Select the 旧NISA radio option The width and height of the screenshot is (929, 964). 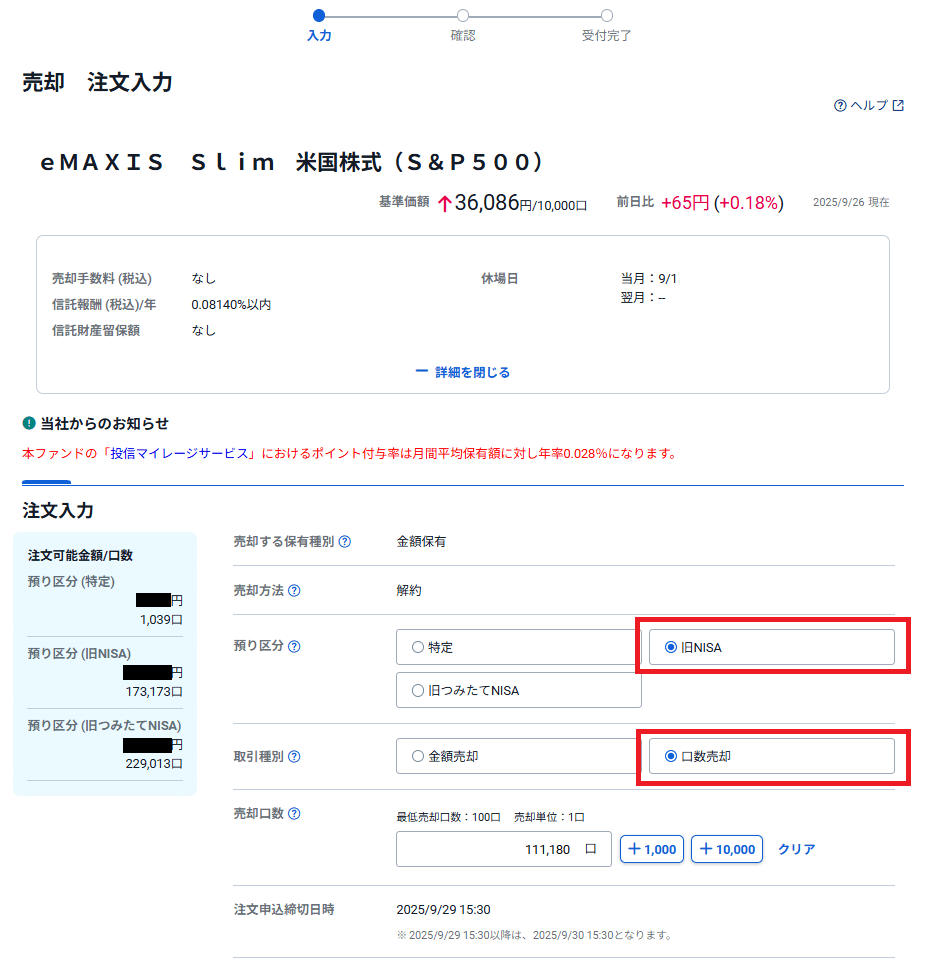(x=670, y=647)
